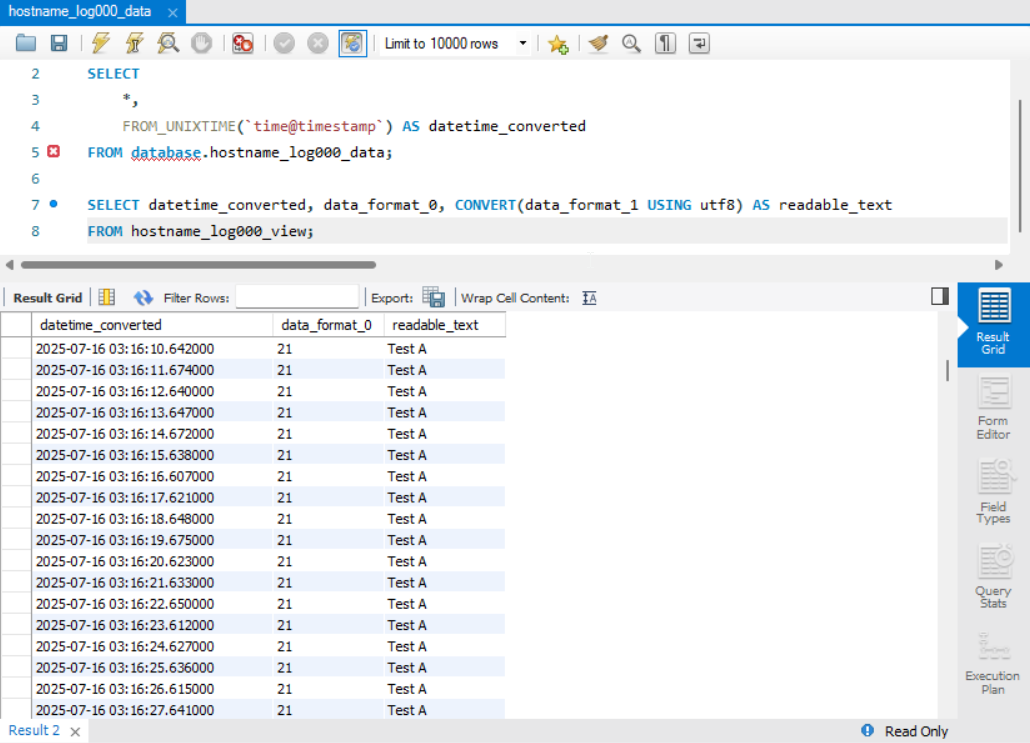Run Explain on the current statement magnifier icon

pos(168,43)
